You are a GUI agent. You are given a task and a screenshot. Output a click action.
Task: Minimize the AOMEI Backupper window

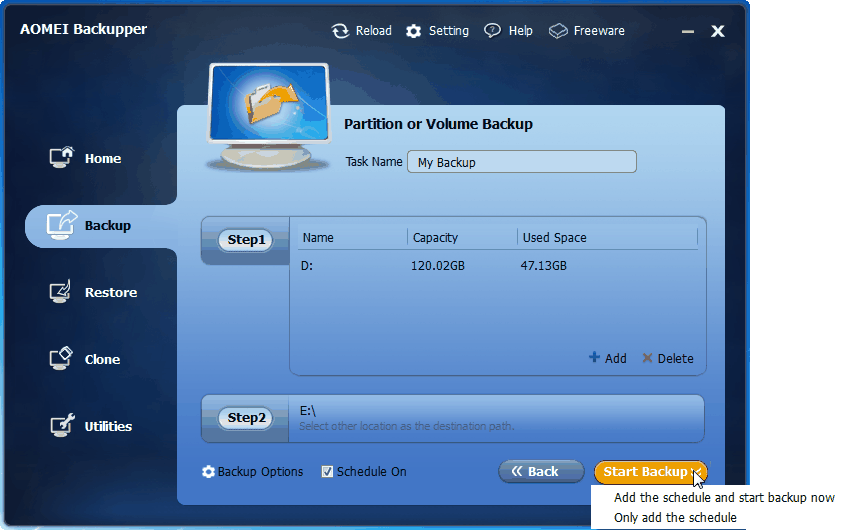tap(688, 32)
